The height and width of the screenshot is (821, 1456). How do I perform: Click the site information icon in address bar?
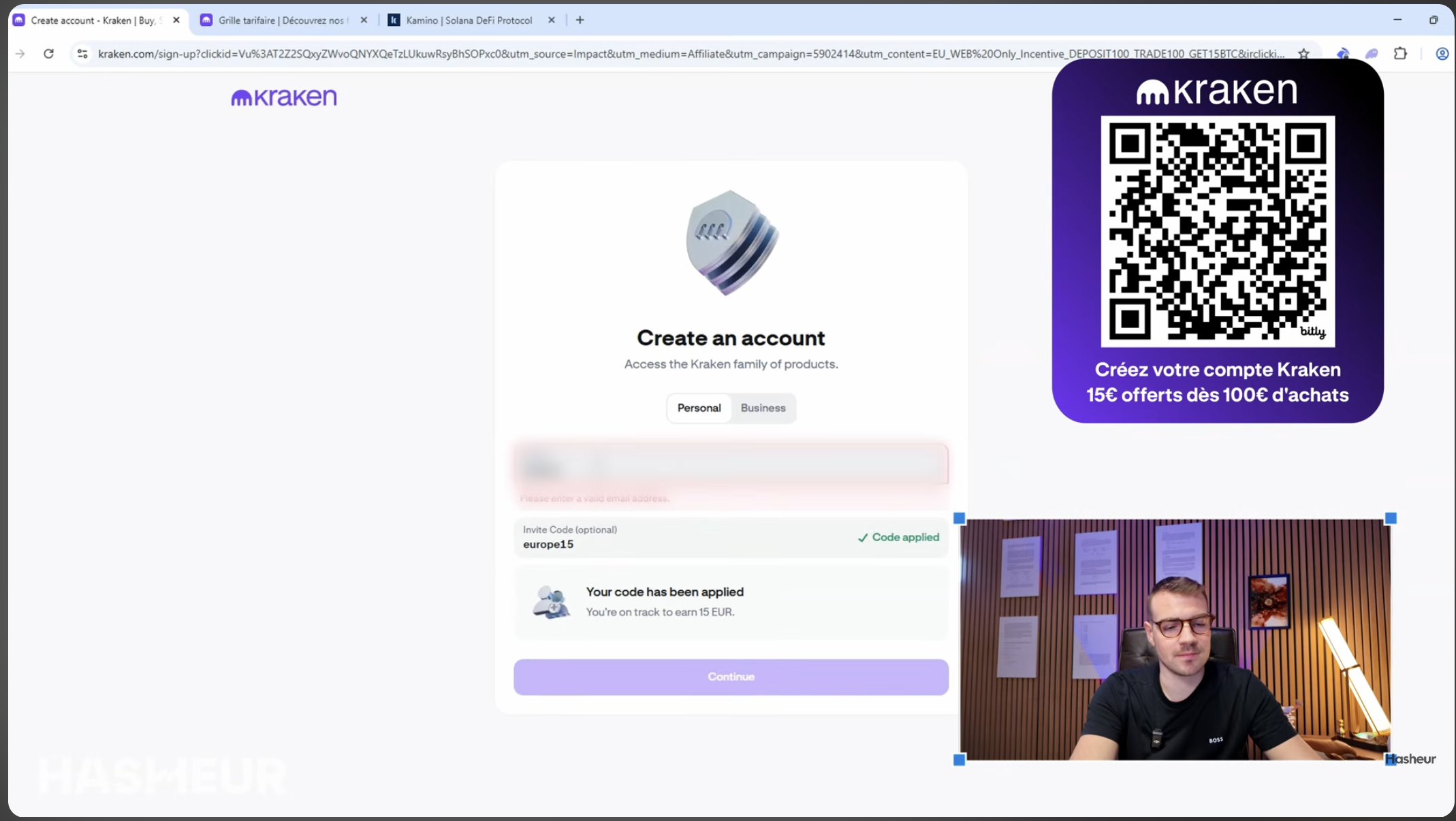pos(82,54)
